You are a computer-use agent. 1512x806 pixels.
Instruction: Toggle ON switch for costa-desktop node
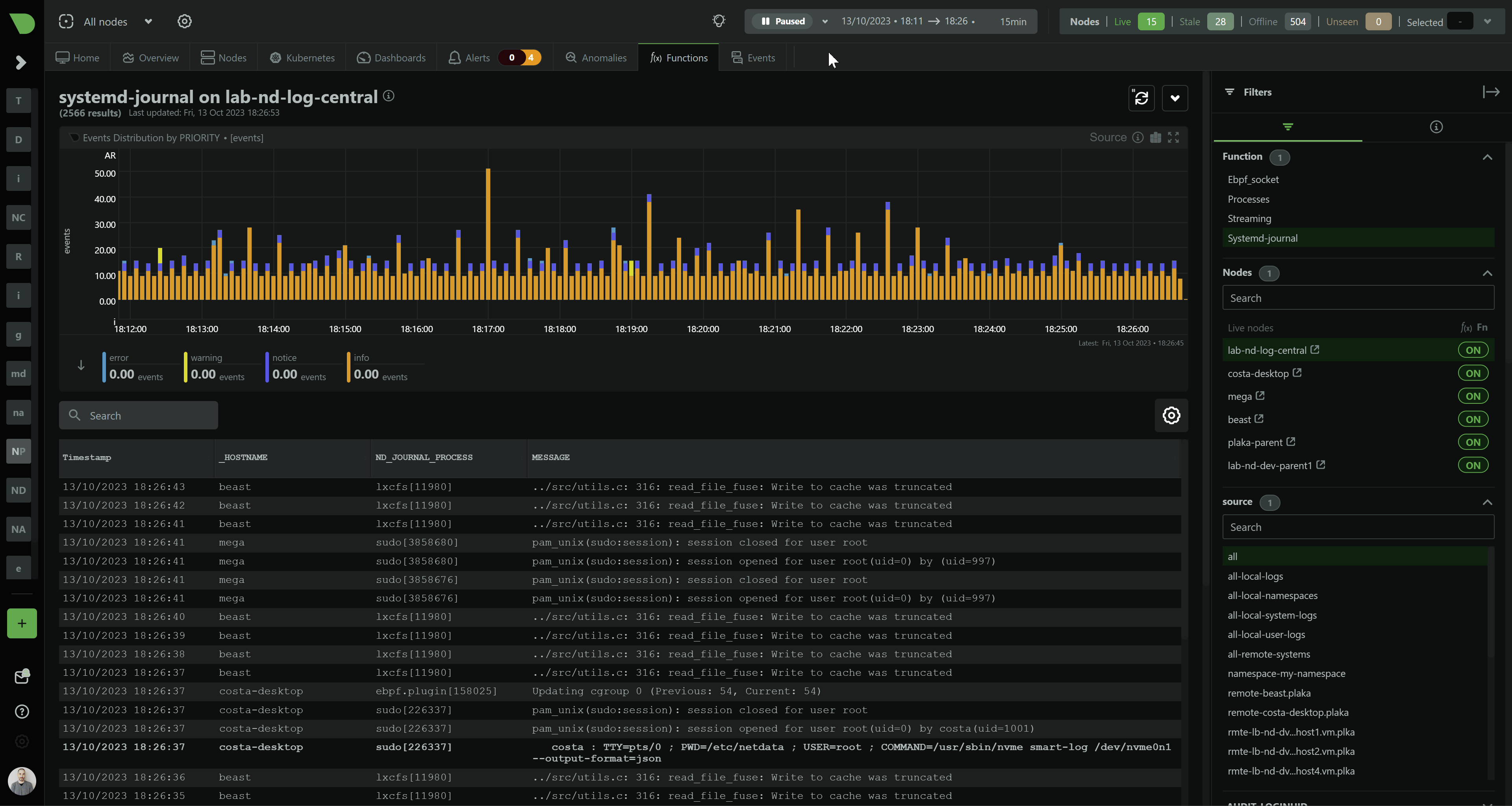[x=1473, y=373]
